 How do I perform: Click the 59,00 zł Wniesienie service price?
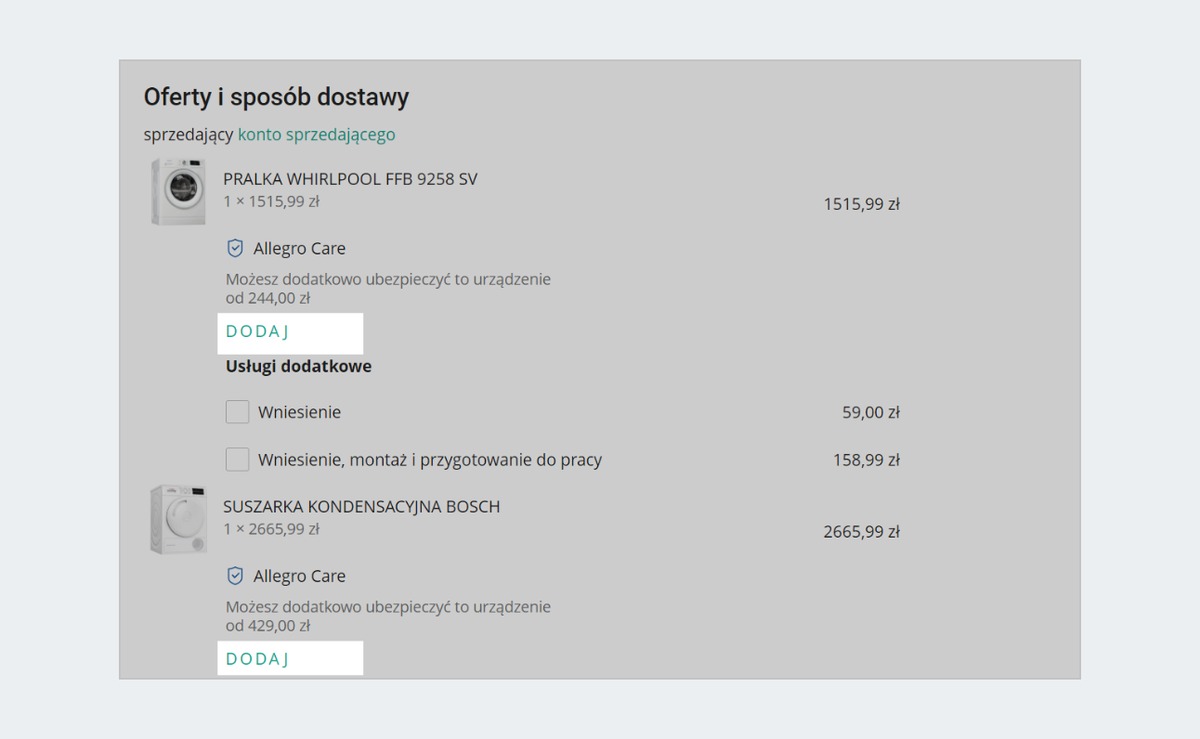pos(871,411)
